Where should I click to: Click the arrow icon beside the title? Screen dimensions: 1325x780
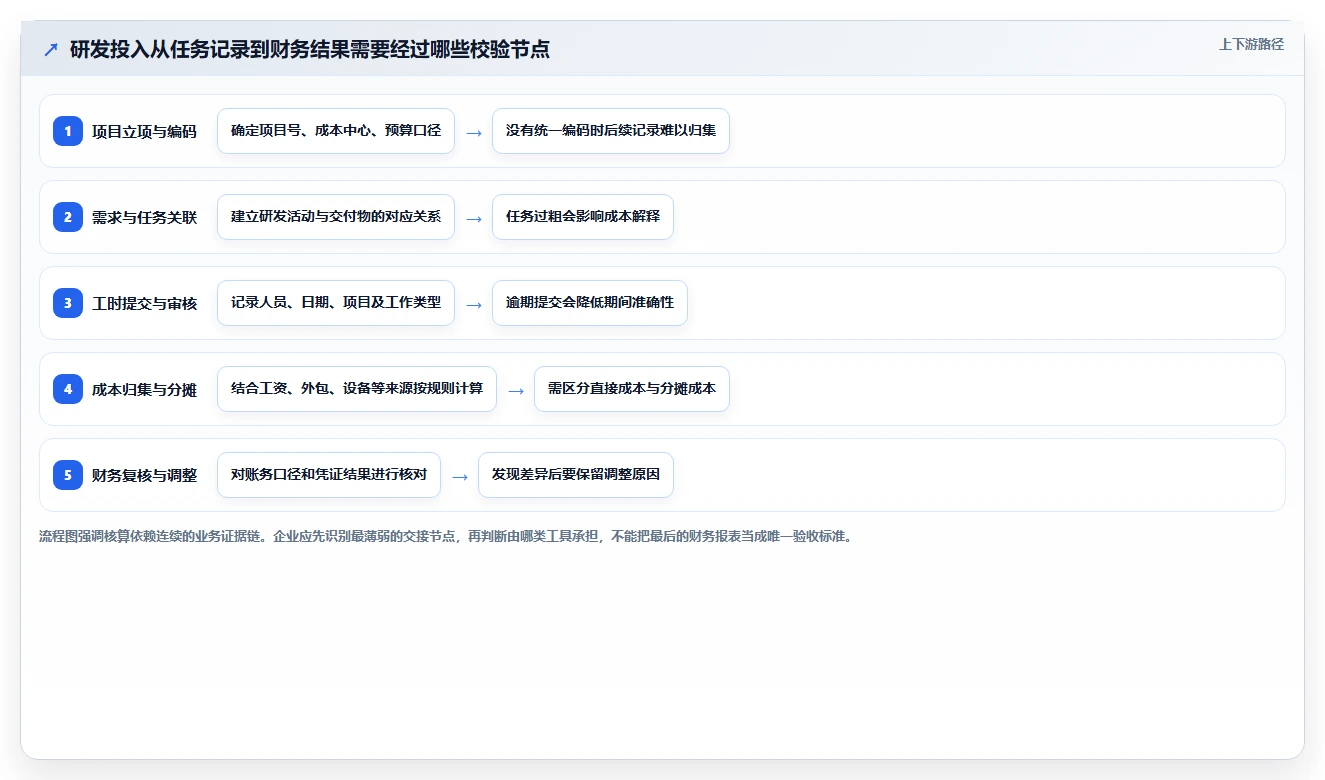pyautogui.click(x=50, y=49)
